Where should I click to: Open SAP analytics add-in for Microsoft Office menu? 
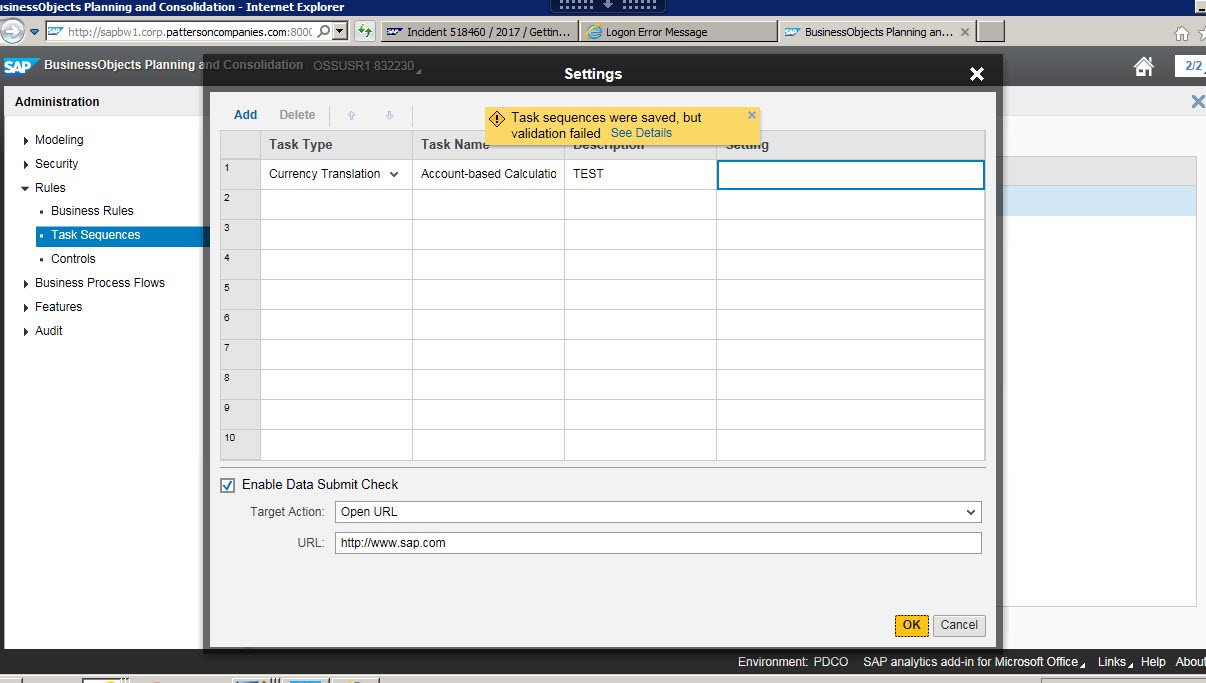pyautogui.click(x=974, y=662)
